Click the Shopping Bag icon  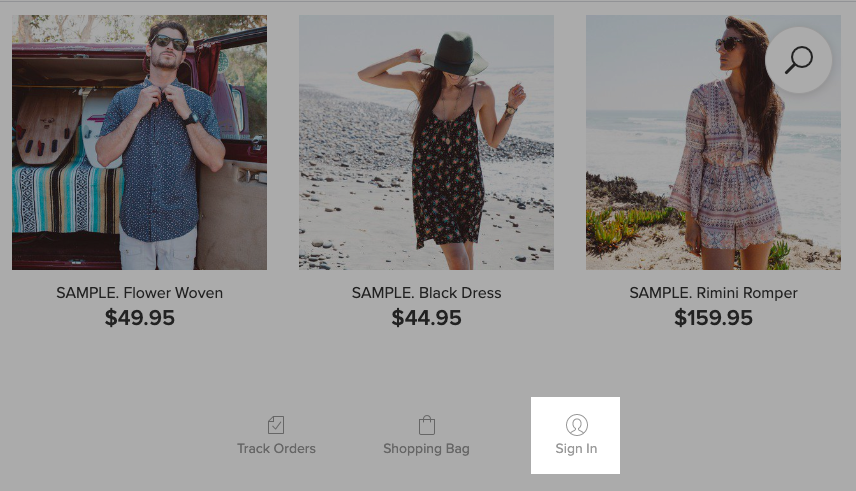[x=426, y=425]
